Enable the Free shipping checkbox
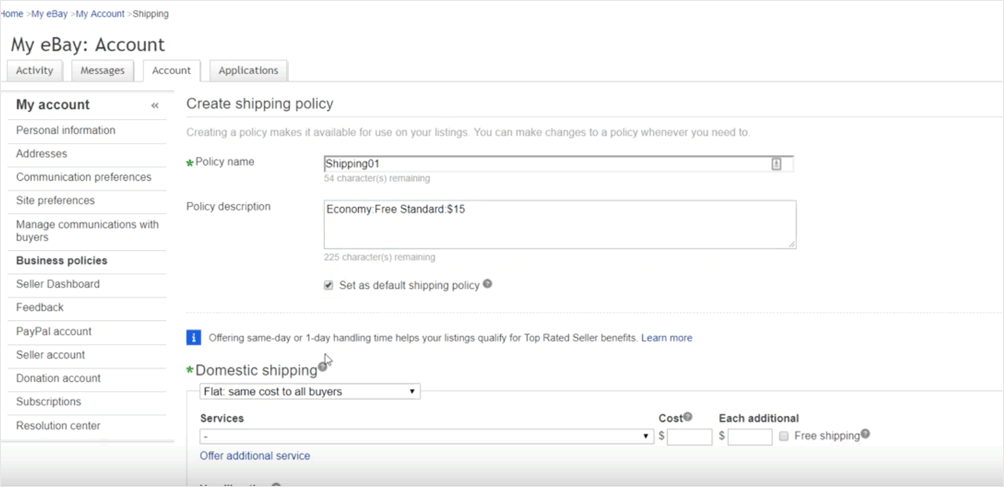 [x=784, y=436]
